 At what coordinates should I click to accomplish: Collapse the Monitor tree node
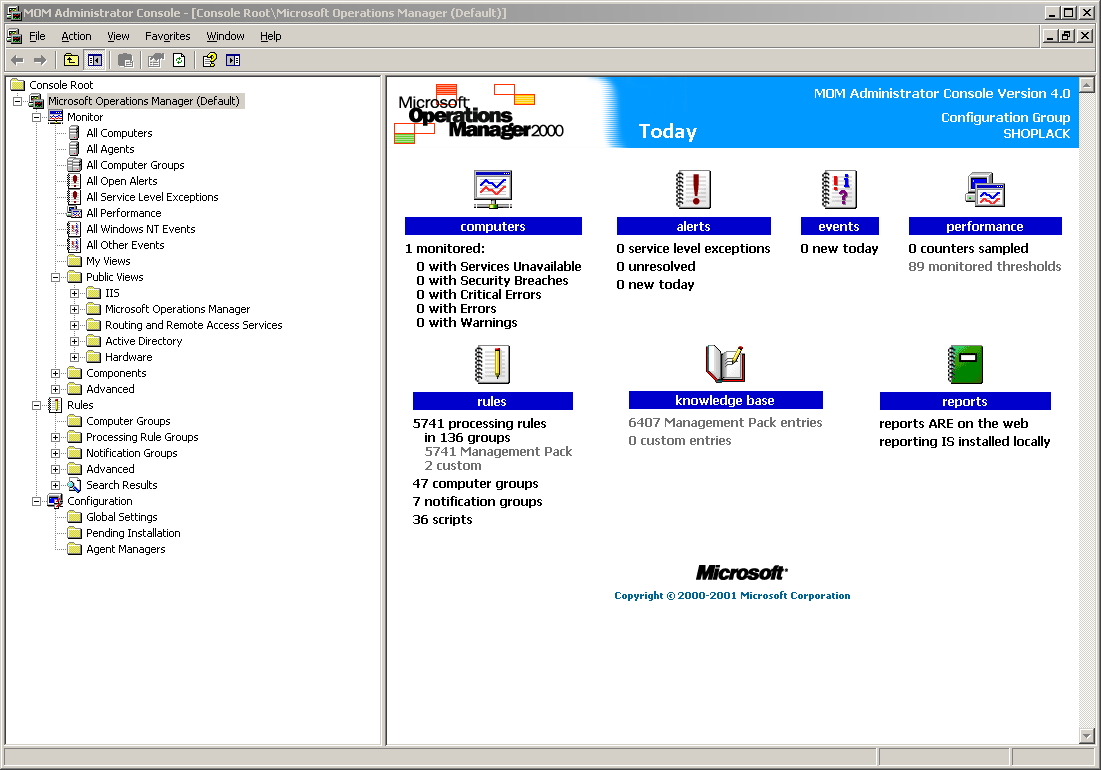[37, 117]
